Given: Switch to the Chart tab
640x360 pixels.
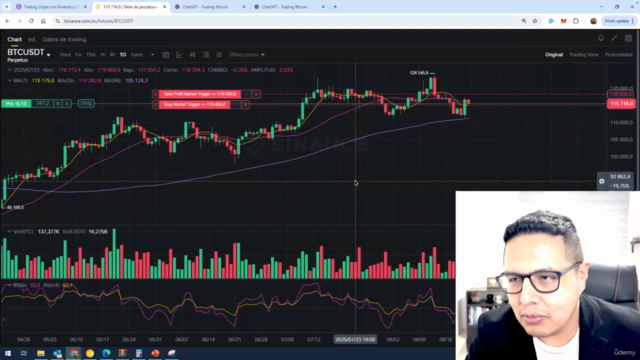Looking at the screenshot, I should [14, 40].
